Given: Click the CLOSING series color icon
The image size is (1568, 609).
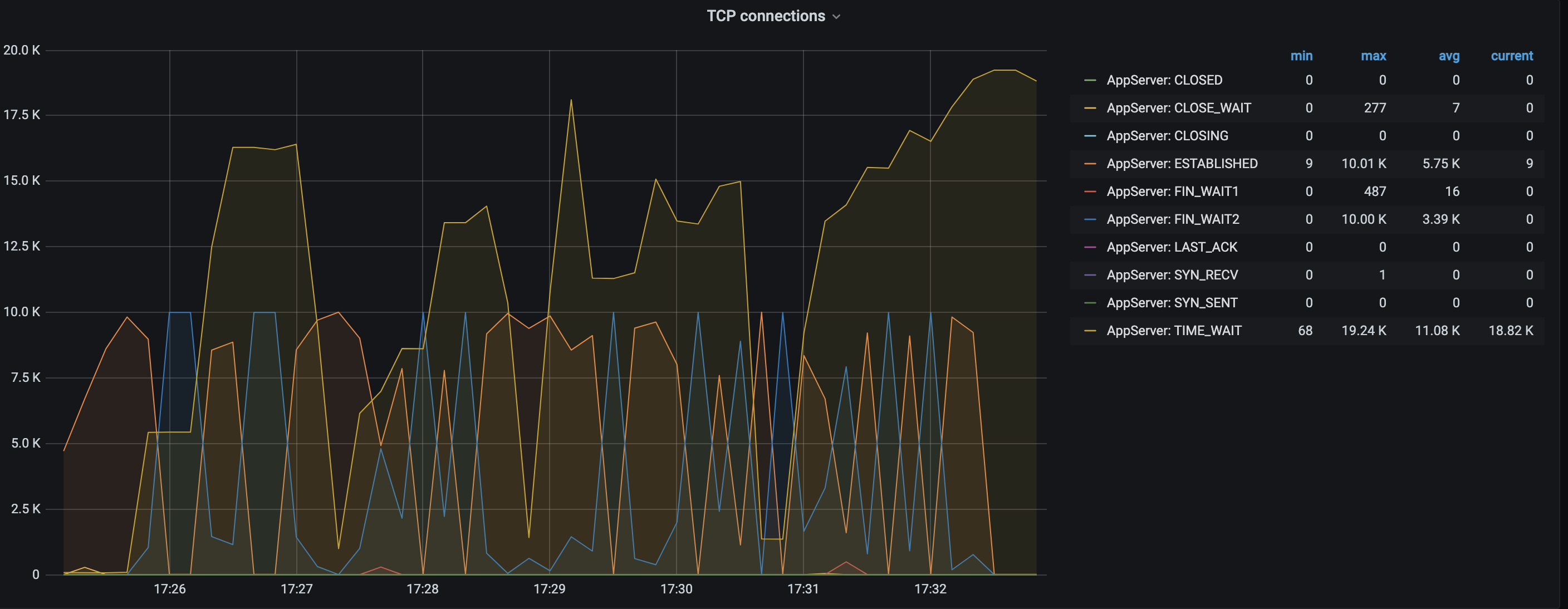Looking at the screenshot, I should (1090, 136).
